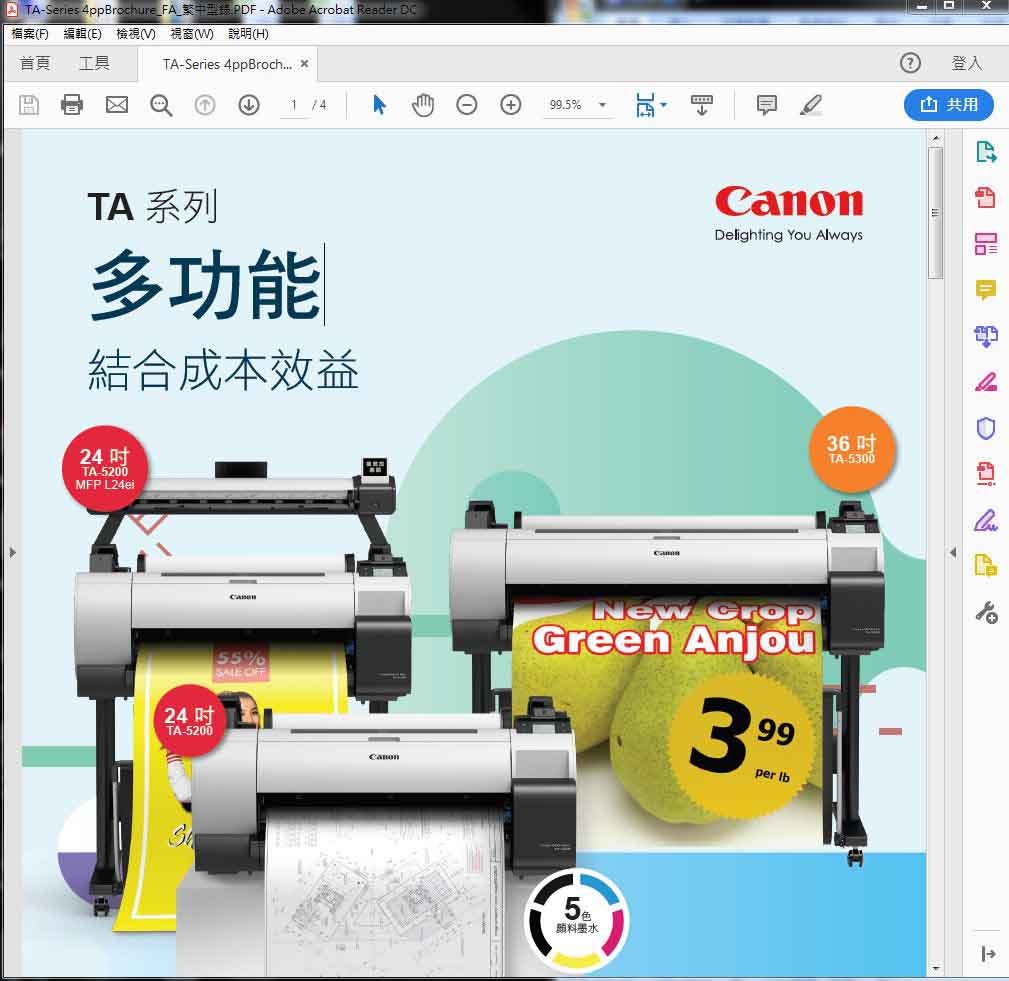Open the Create PDF tool in sidebar
The width and height of the screenshot is (1009, 981).
click(x=985, y=198)
